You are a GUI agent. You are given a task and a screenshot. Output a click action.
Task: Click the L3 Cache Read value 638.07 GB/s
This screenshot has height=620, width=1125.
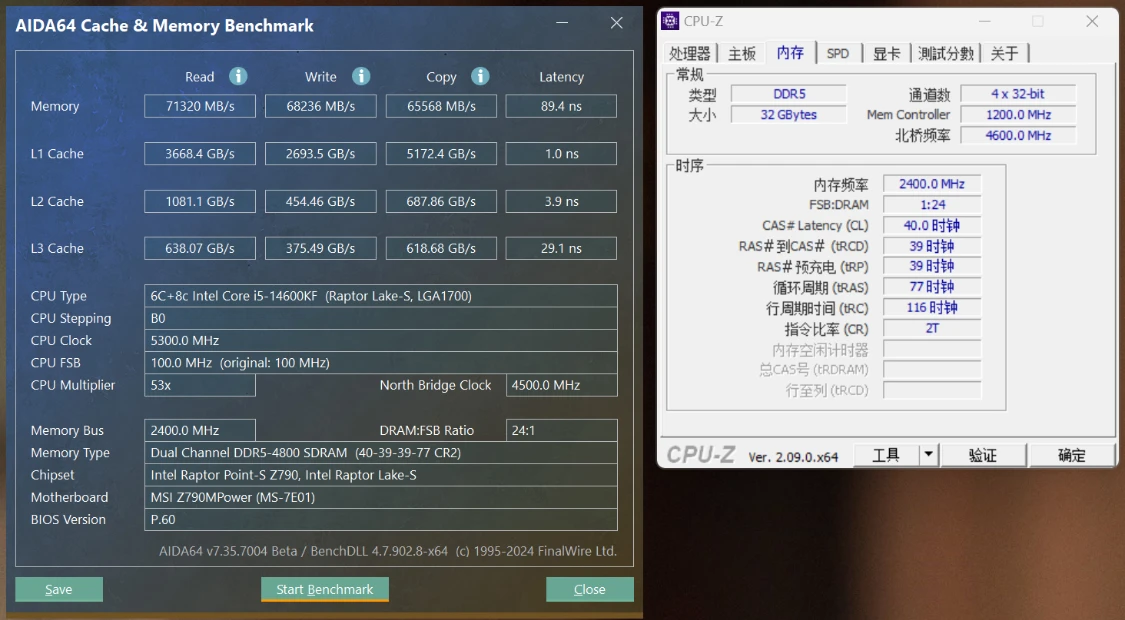coord(200,248)
